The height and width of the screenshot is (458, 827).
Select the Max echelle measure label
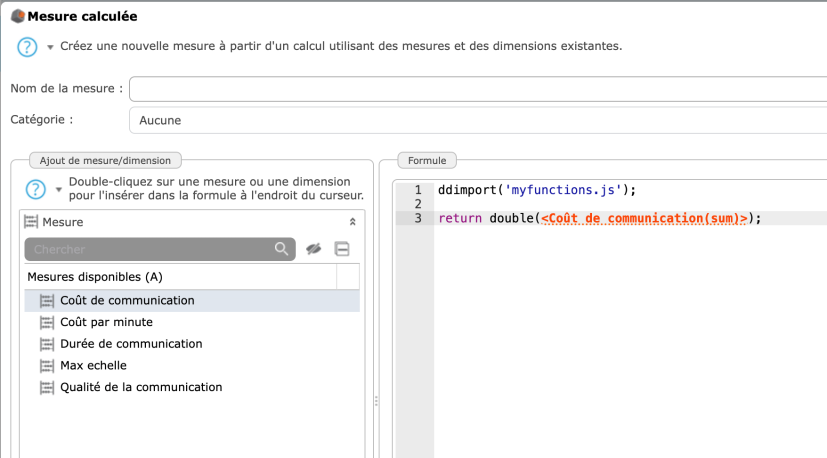click(93, 366)
